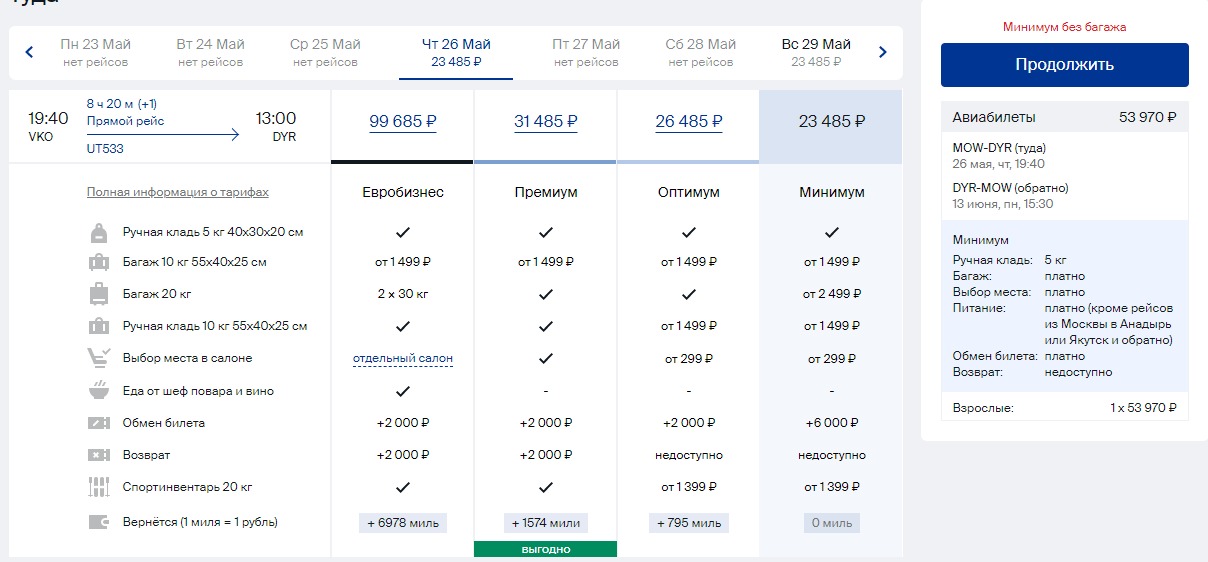Screen dimensions: 1208x562
Task: Select the Чт 26 Май date tab
Action: 456,52
